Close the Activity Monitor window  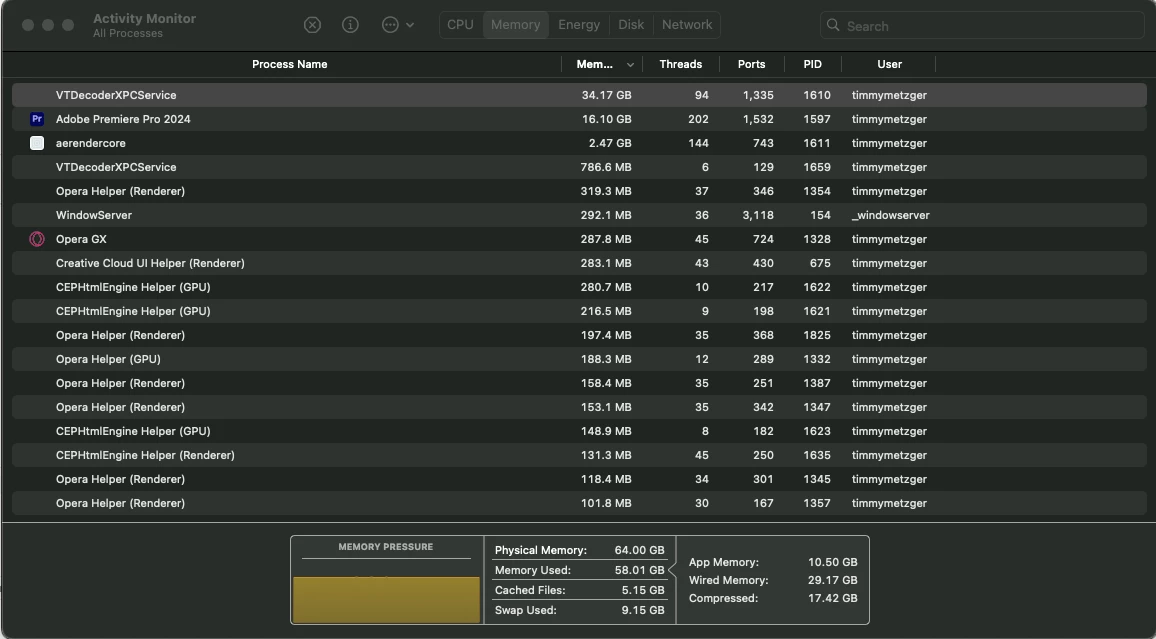[28, 25]
